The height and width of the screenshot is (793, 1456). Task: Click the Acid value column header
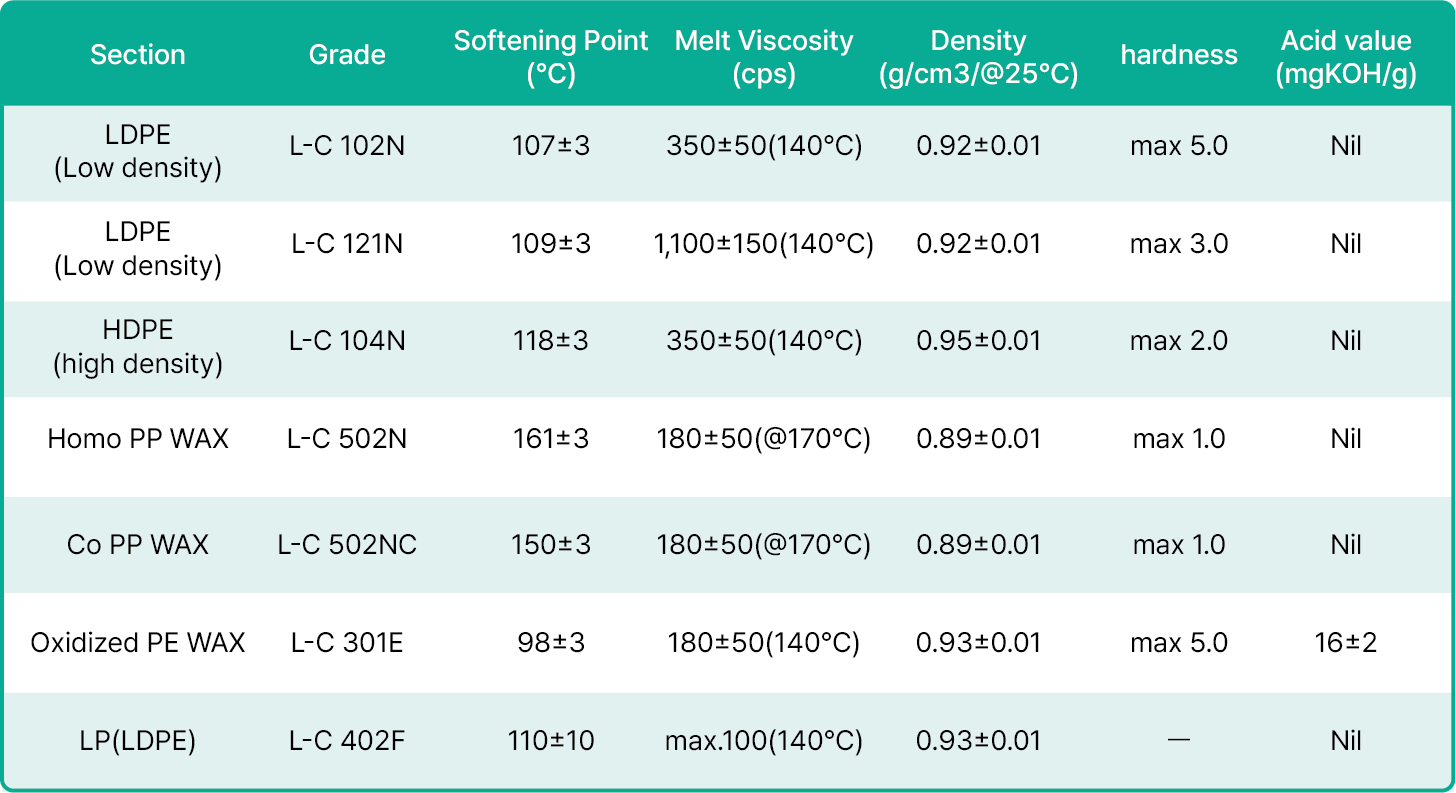(x=1346, y=57)
